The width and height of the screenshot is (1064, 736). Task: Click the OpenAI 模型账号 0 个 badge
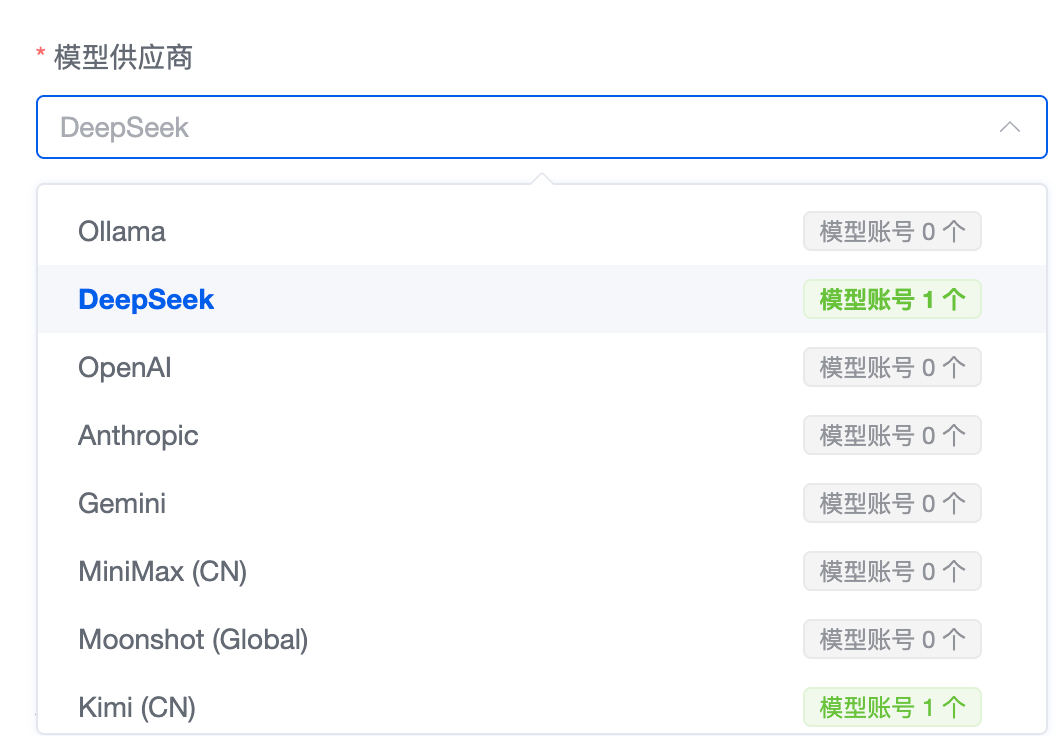click(892, 367)
